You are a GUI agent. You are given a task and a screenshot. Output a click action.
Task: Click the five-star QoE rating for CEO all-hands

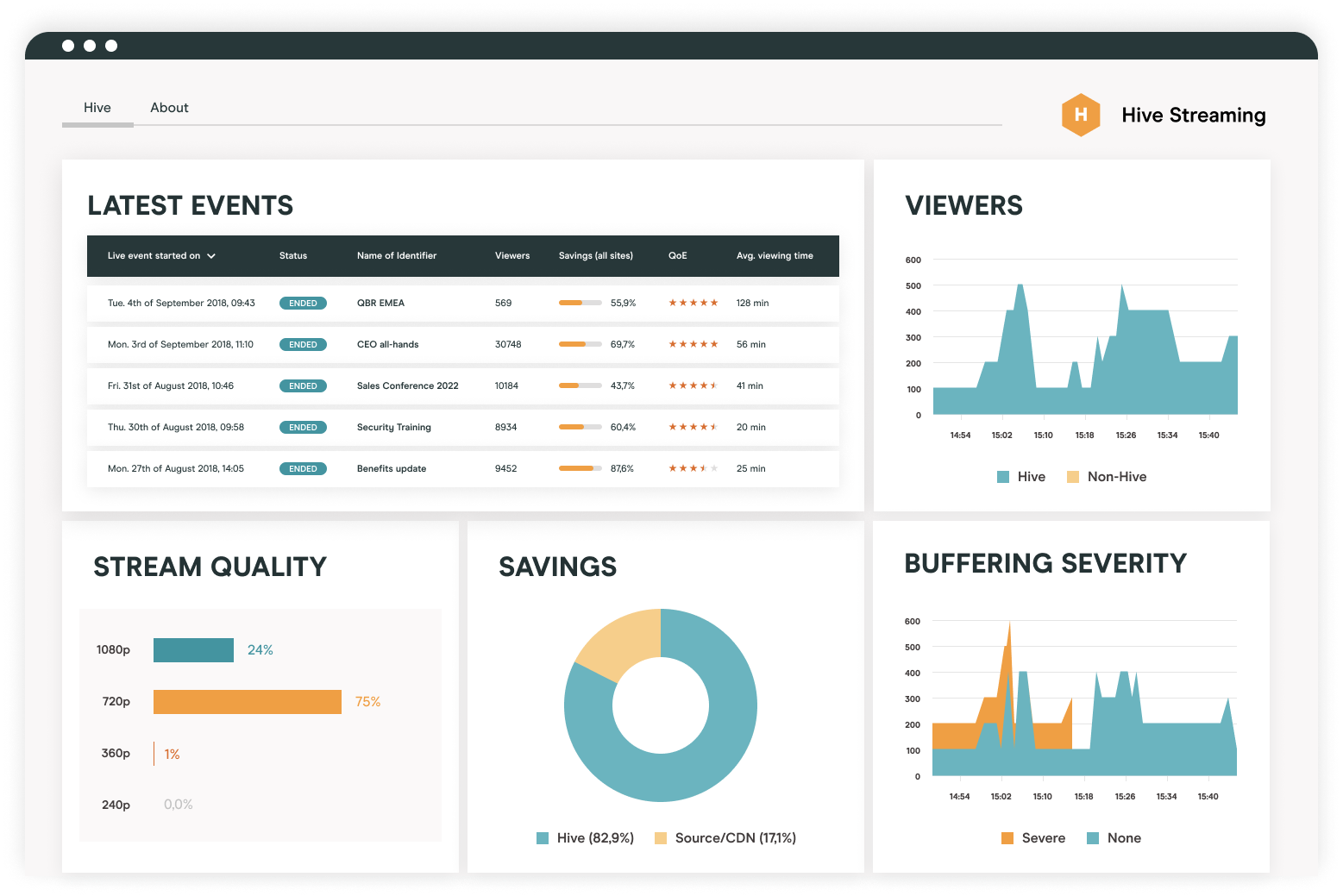pos(693,344)
